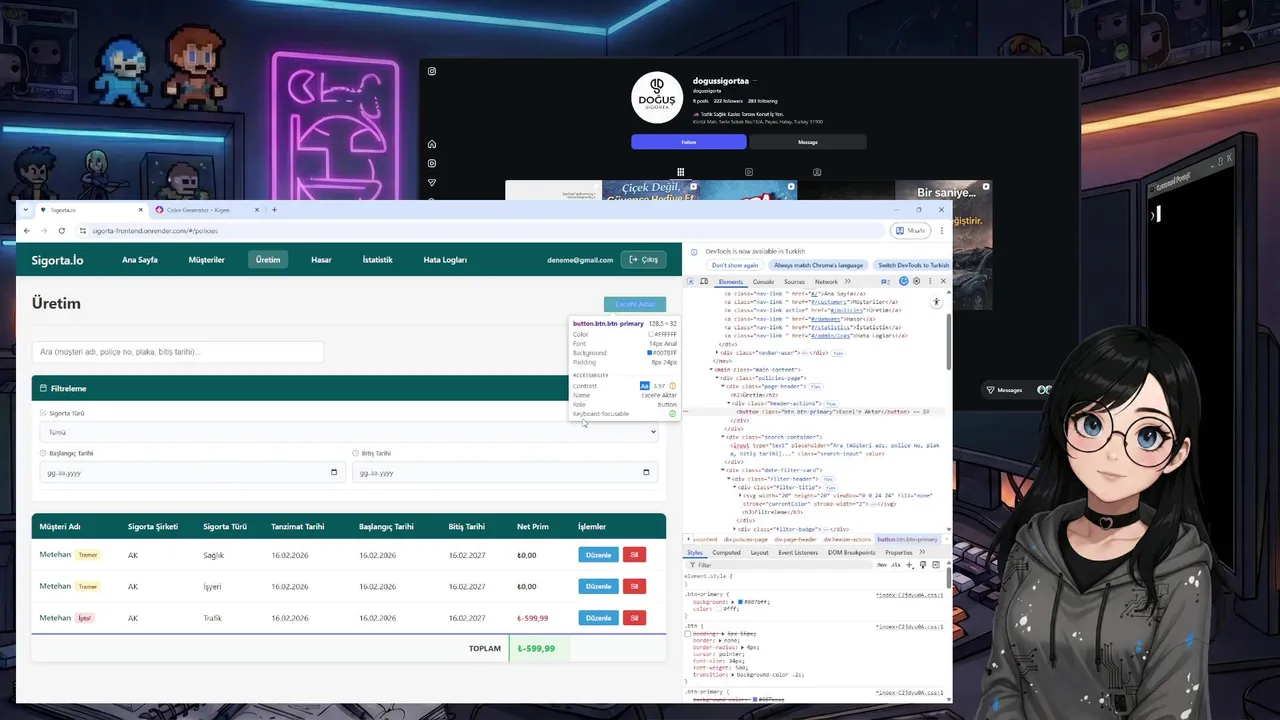
Task: Click the blue #007bff background color swatch
Action: click(740, 602)
